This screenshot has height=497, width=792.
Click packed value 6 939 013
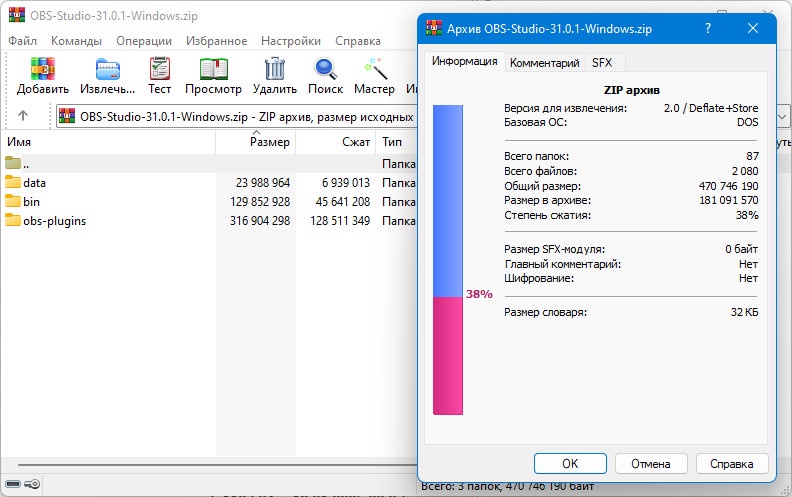pos(346,182)
